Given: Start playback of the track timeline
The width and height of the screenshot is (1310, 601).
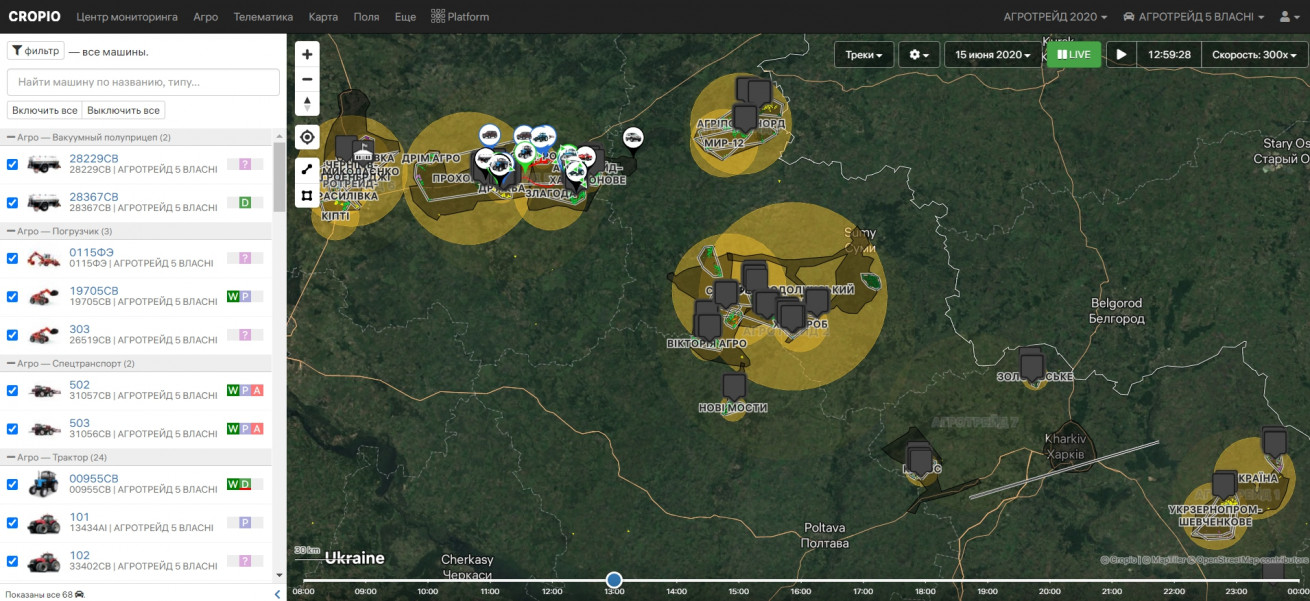Looking at the screenshot, I should [x=1121, y=54].
